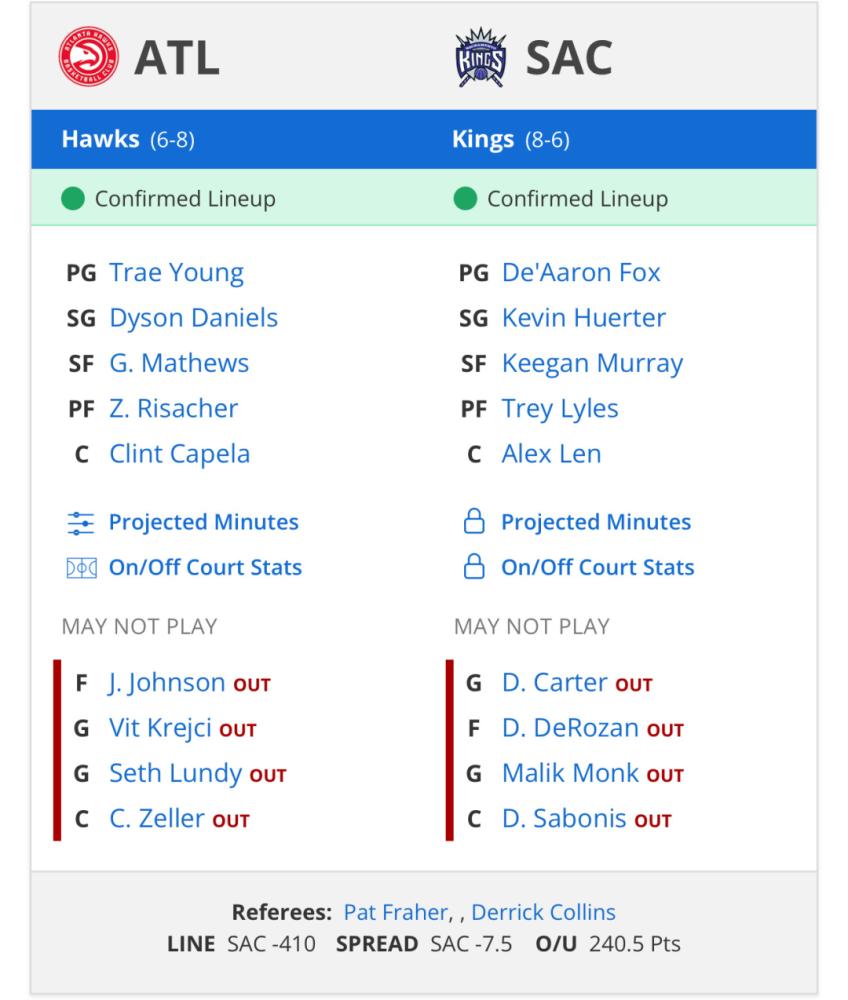Click the Atlanta Hawks team logo

[x=88, y=56]
